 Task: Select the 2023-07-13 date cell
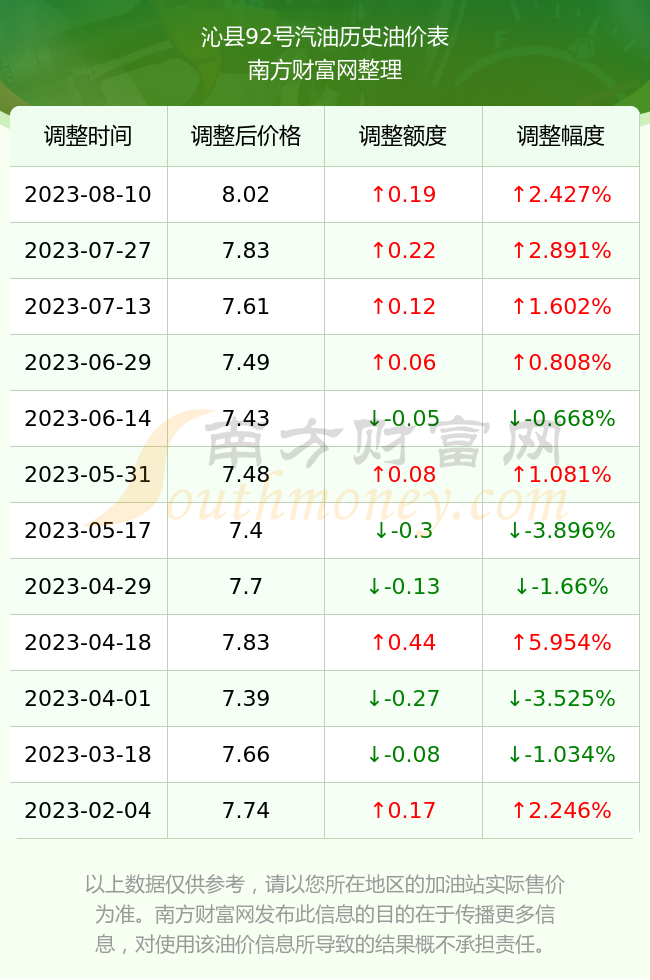tap(88, 306)
